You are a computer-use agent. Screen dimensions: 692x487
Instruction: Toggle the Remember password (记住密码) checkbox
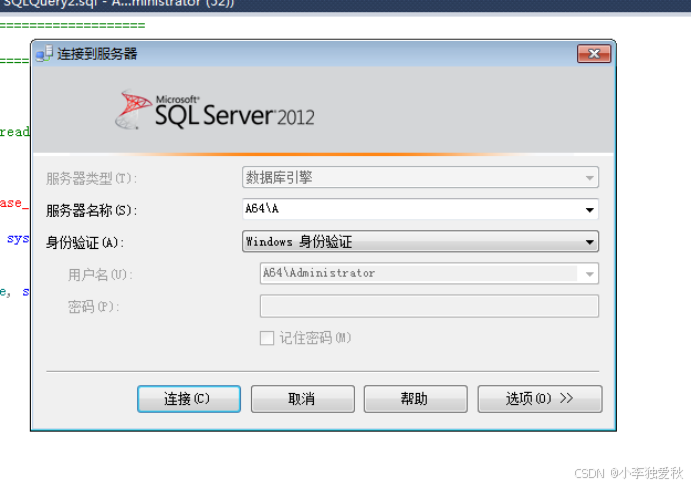(x=267, y=338)
